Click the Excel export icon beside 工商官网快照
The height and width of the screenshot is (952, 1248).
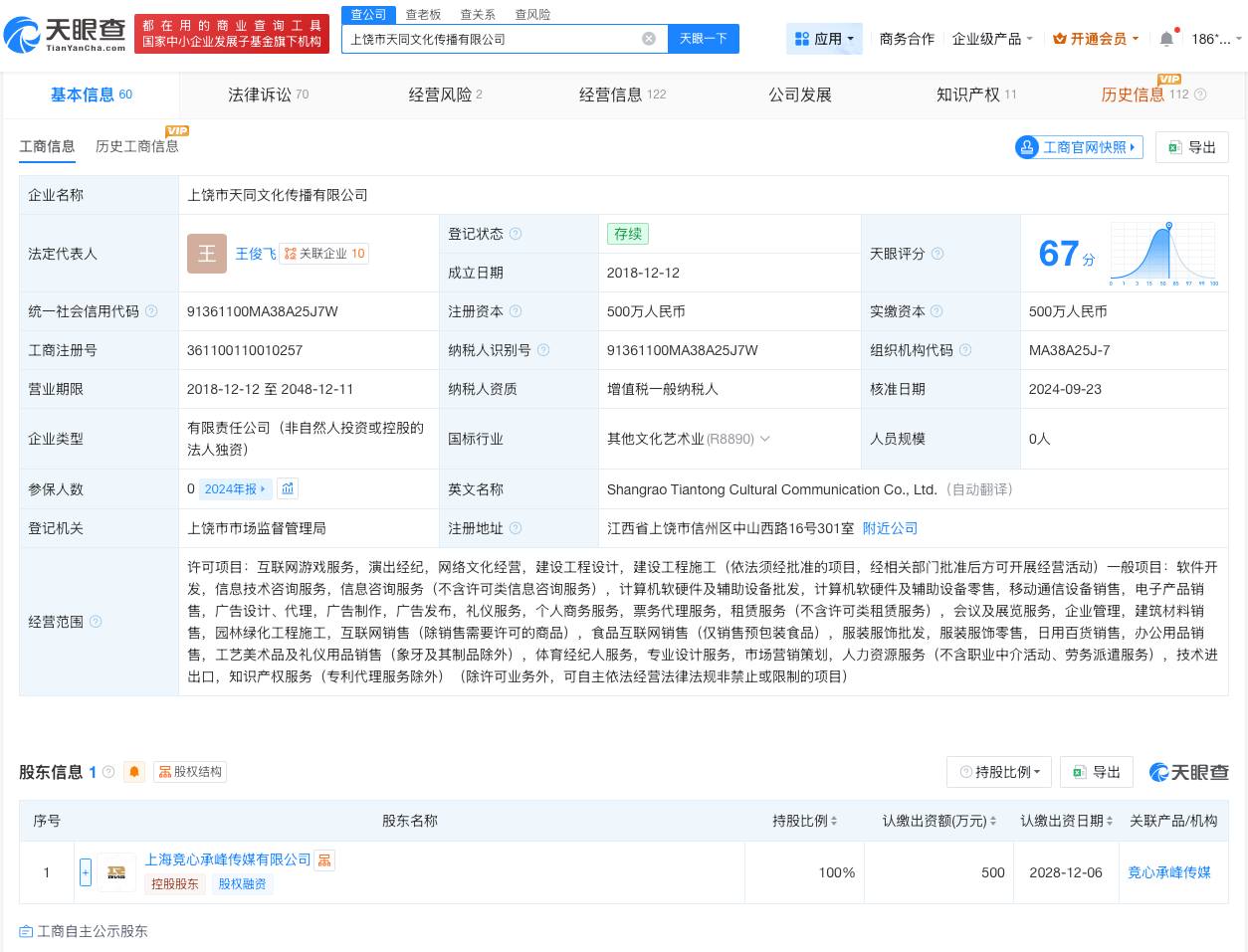[1175, 146]
